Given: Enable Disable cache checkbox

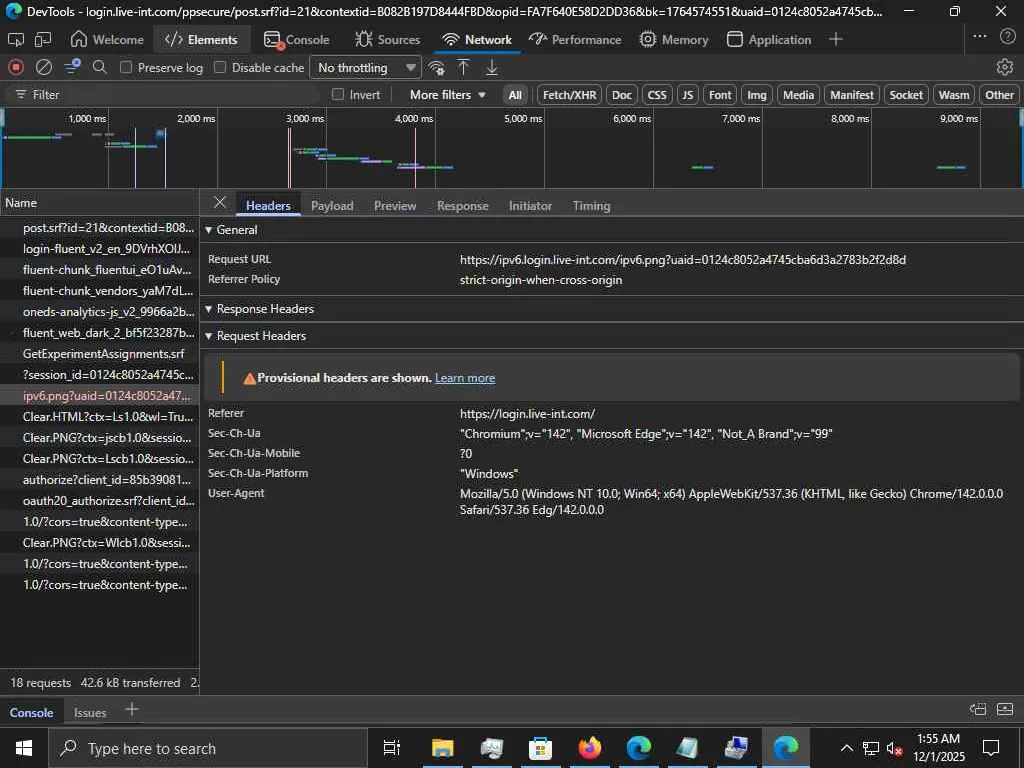Looking at the screenshot, I should point(220,67).
